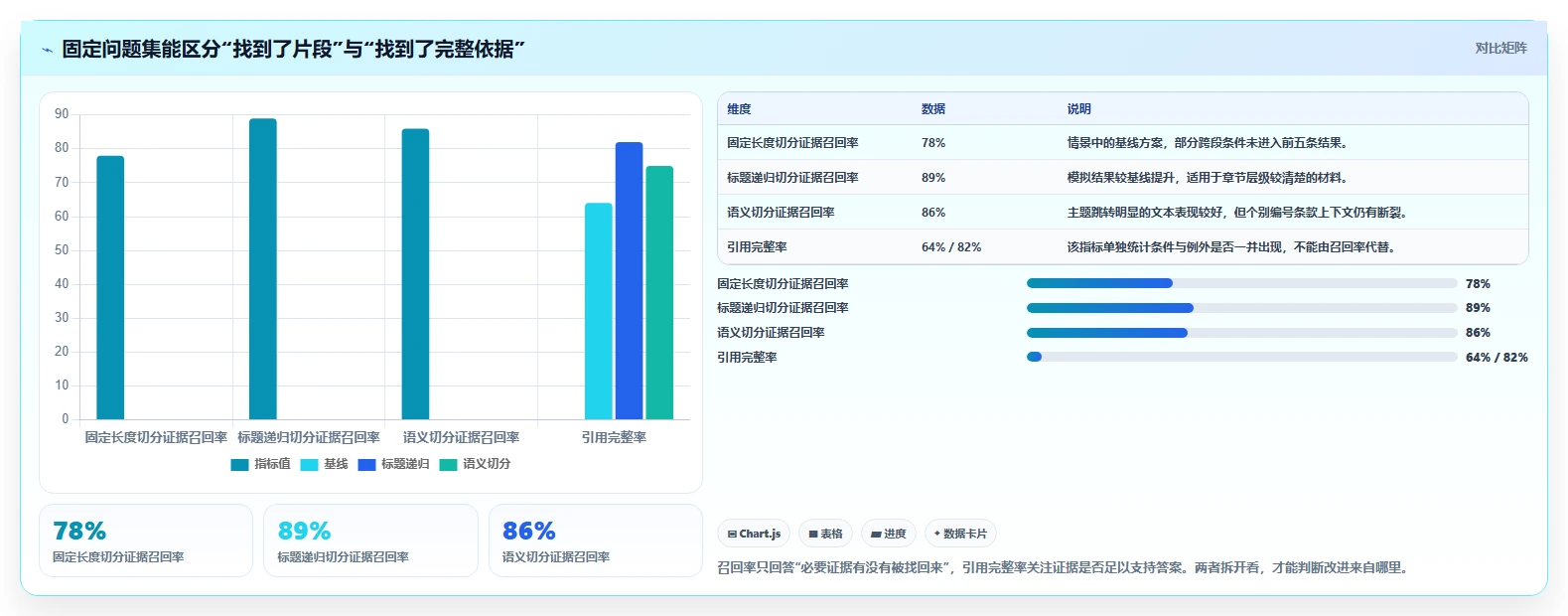Click the 对比矩阵 label in the header
The image size is (1568, 616).
[1500, 48]
